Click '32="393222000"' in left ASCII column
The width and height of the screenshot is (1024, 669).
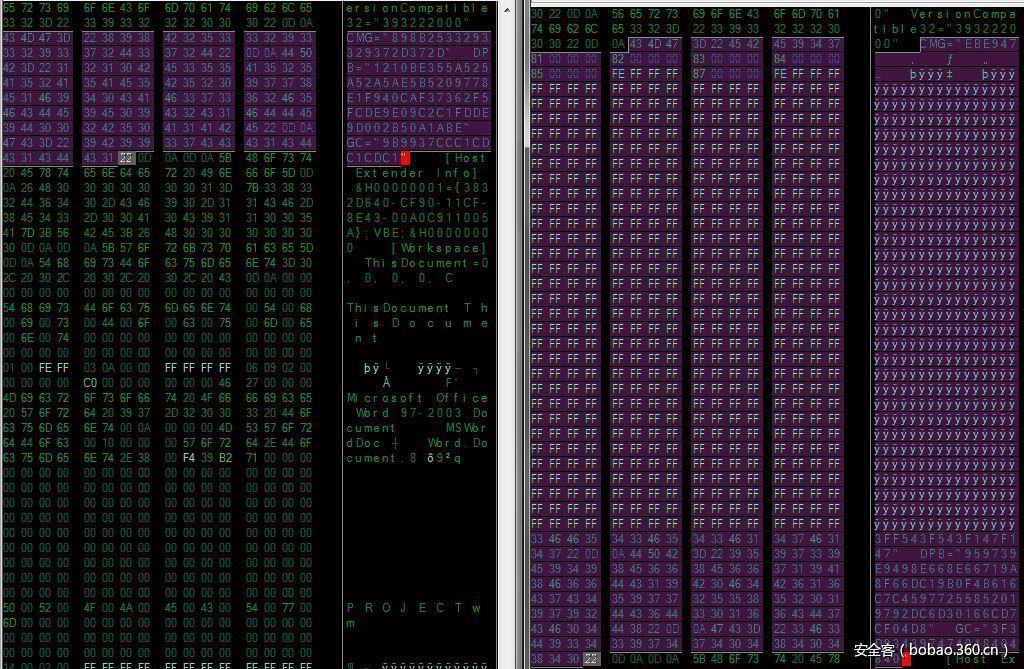[408, 23]
